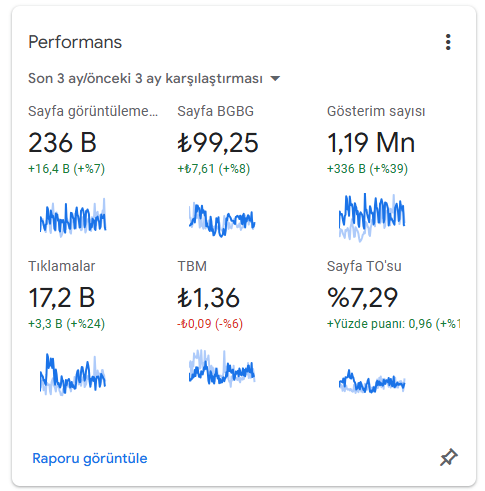Click the green +336 B (+%39) change text
The height and width of the screenshot is (491, 485).
click(x=367, y=169)
